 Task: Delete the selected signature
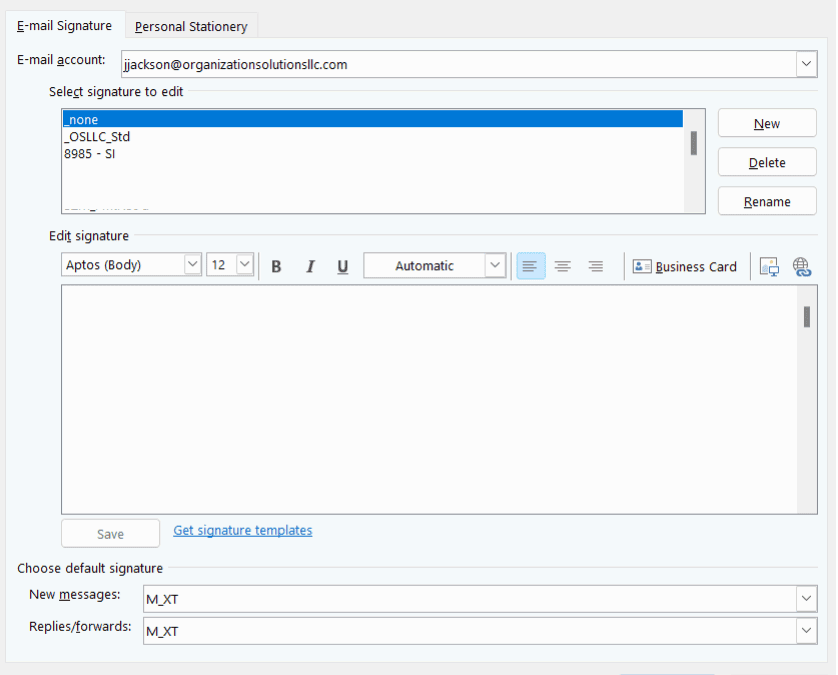[767, 162]
